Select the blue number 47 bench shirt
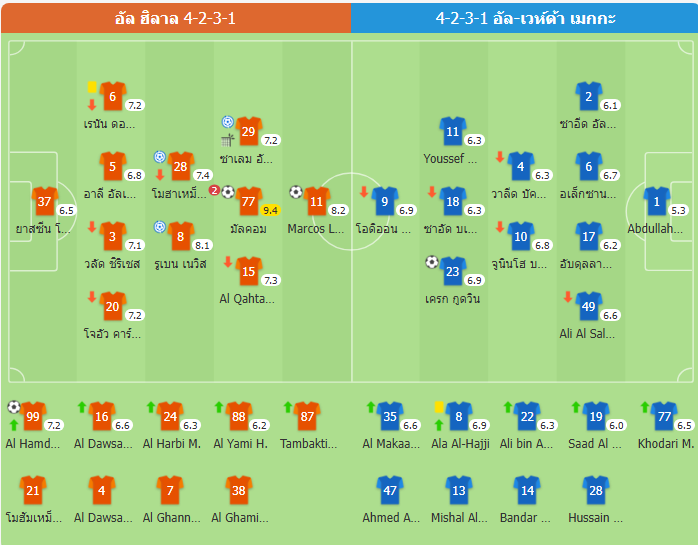The image size is (698, 545). tap(390, 490)
